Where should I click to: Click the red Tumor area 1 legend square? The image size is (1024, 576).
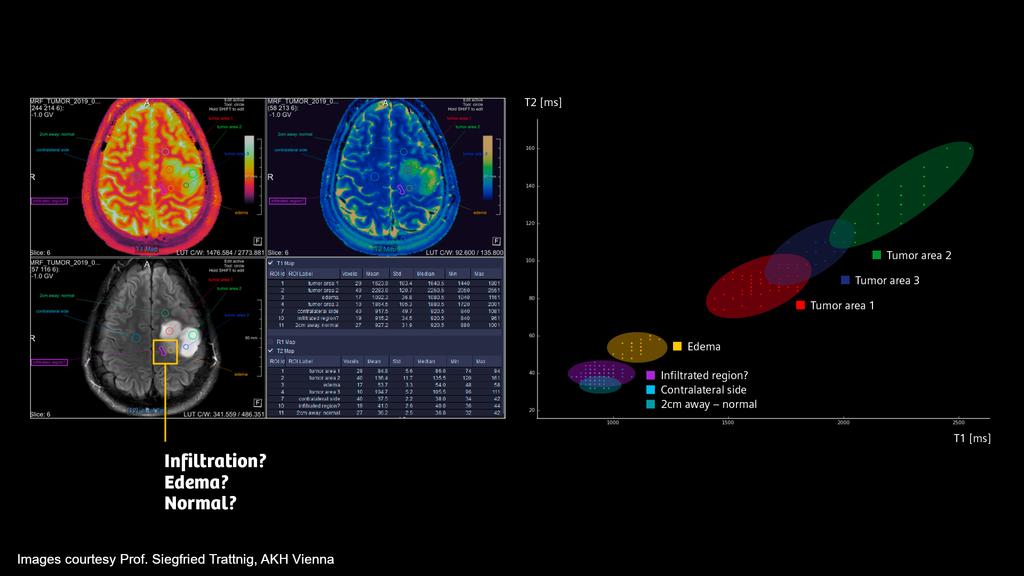click(x=800, y=305)
